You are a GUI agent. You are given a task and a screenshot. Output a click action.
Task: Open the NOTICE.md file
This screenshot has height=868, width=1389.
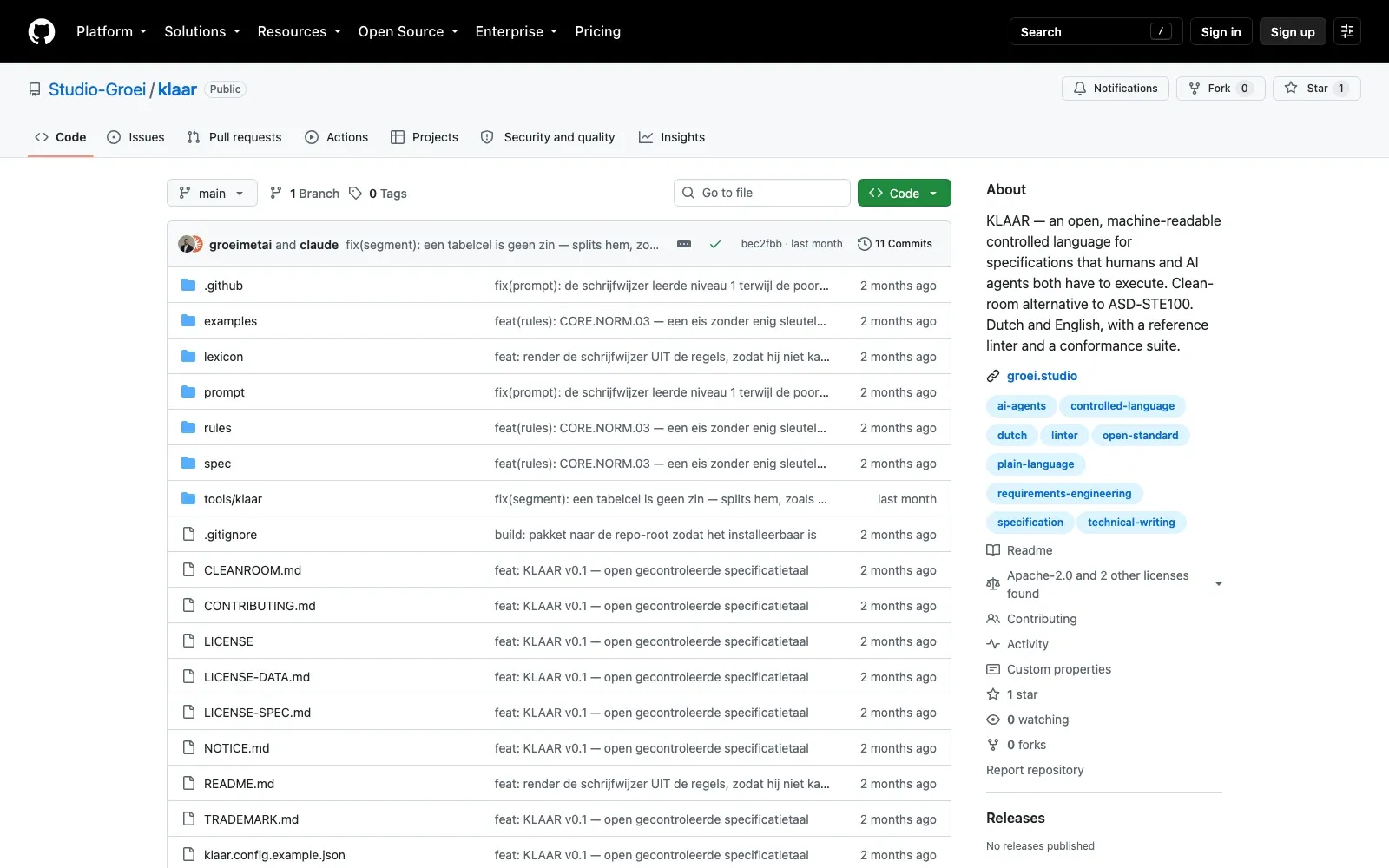click(236, 748)
